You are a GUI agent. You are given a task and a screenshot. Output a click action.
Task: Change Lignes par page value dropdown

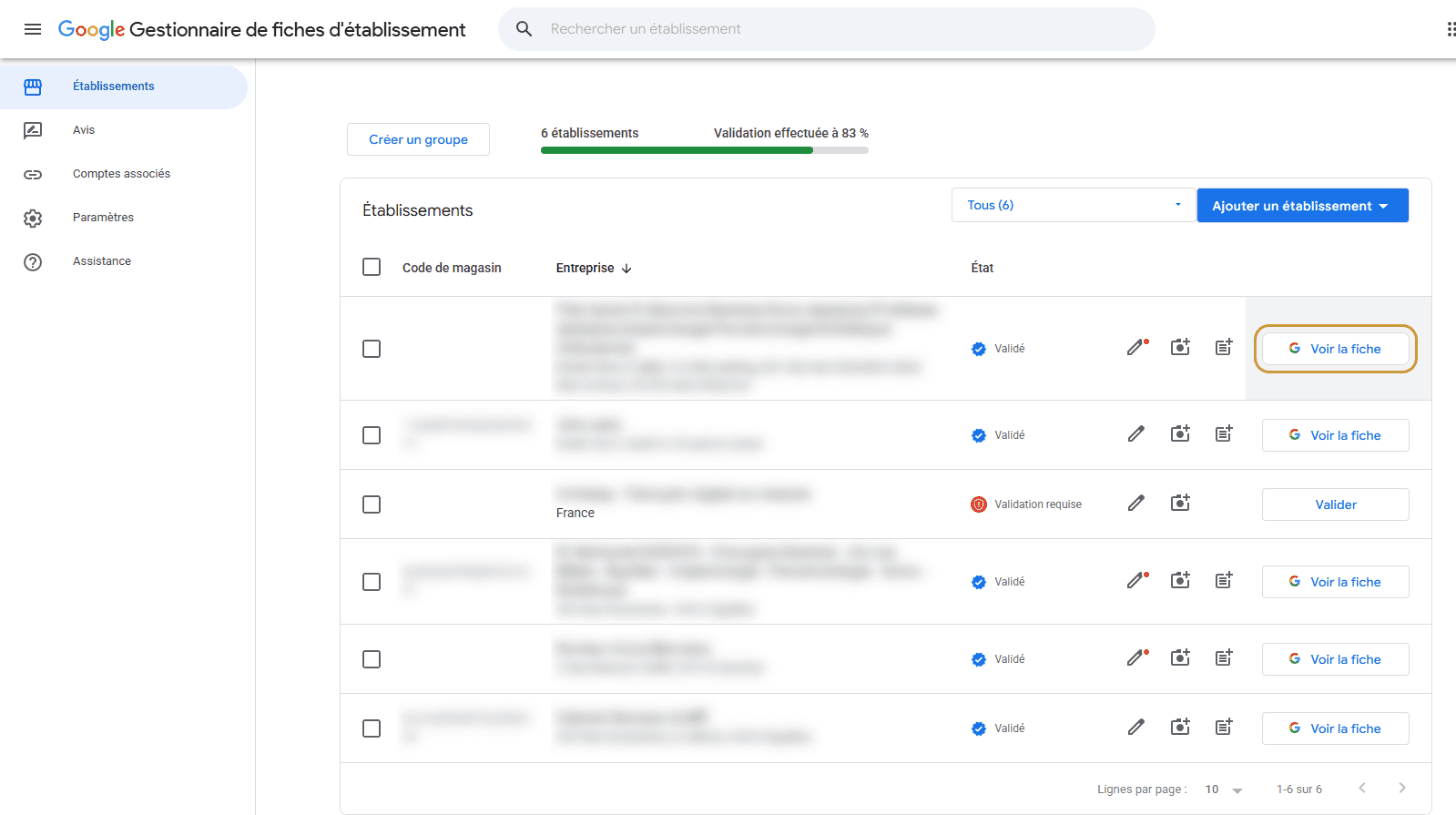point(1223,789)
